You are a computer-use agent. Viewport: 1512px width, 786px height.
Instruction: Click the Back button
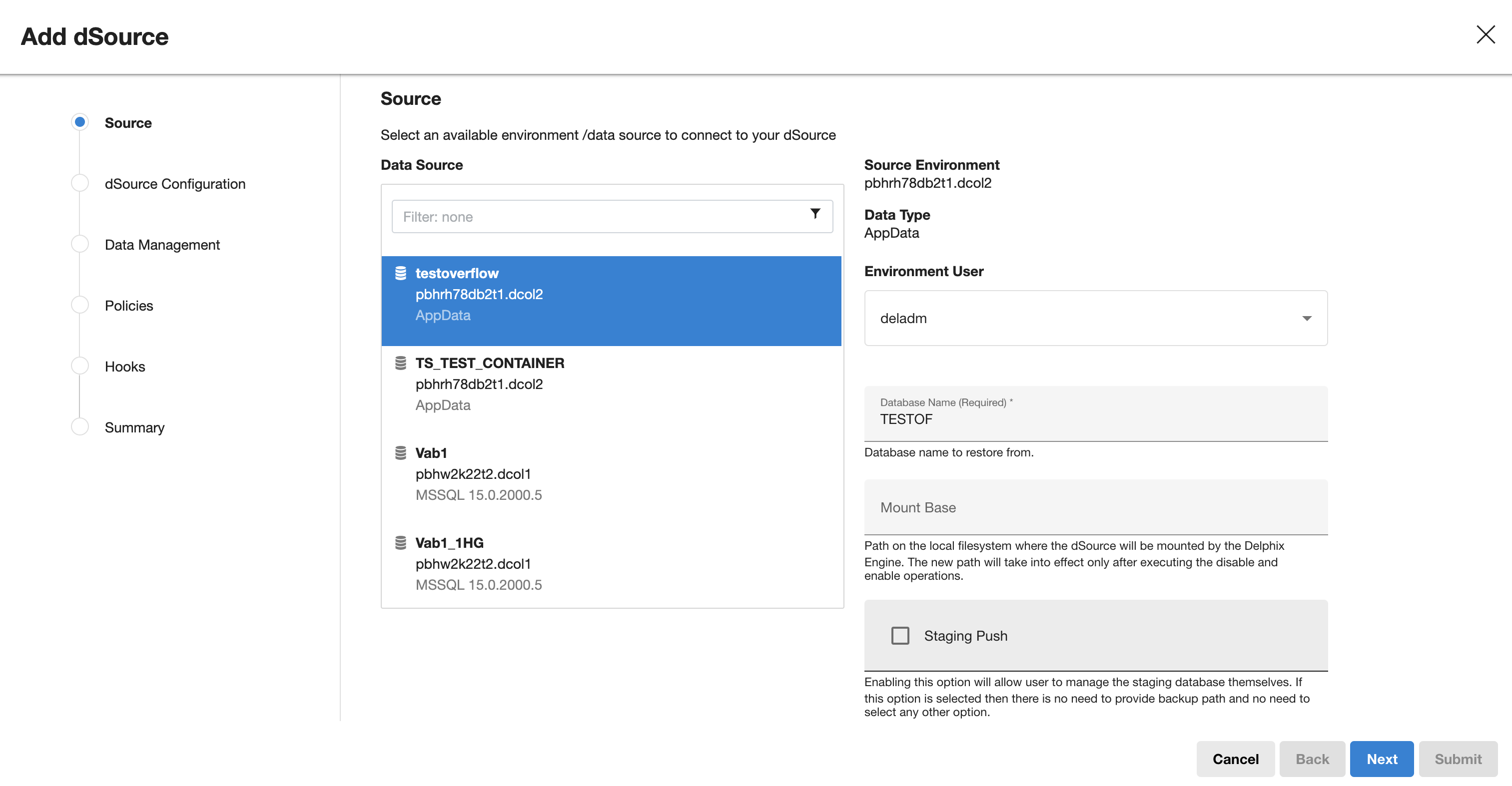tap(1312, 759)
